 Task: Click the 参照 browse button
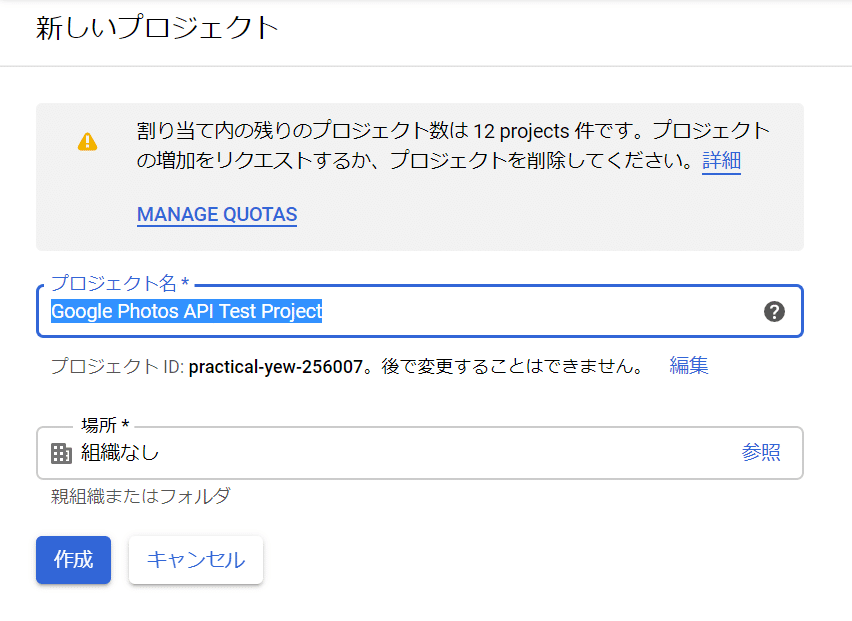(x=761, y=453)
